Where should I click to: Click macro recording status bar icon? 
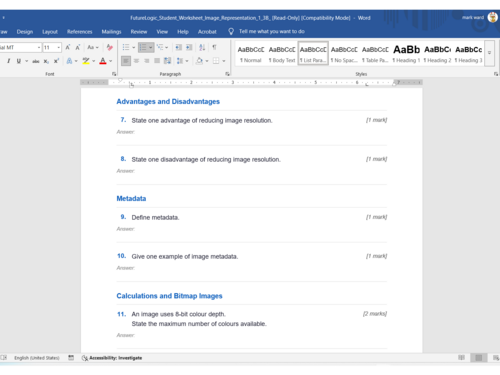71,358
